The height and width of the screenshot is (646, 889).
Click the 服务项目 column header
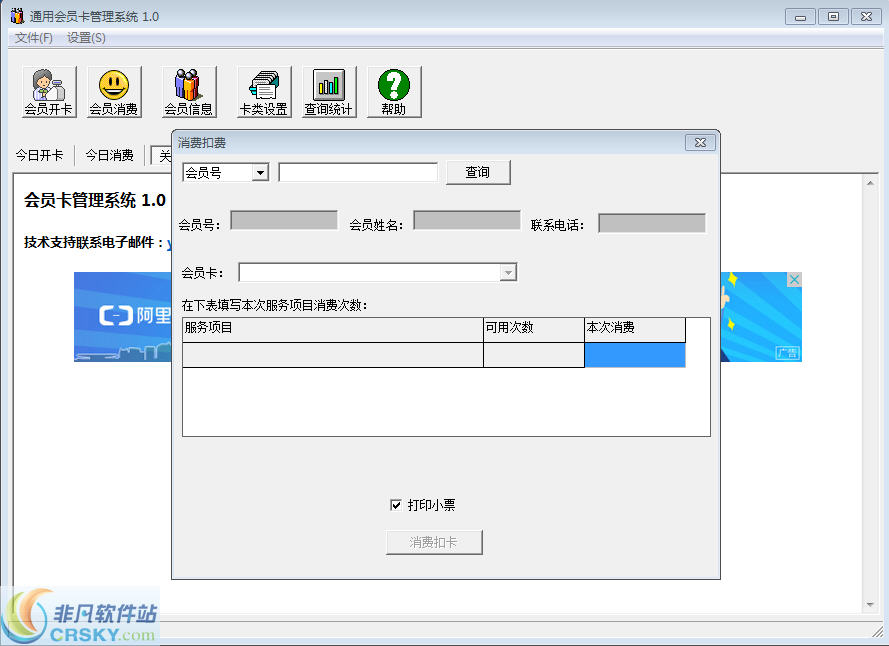333,330
